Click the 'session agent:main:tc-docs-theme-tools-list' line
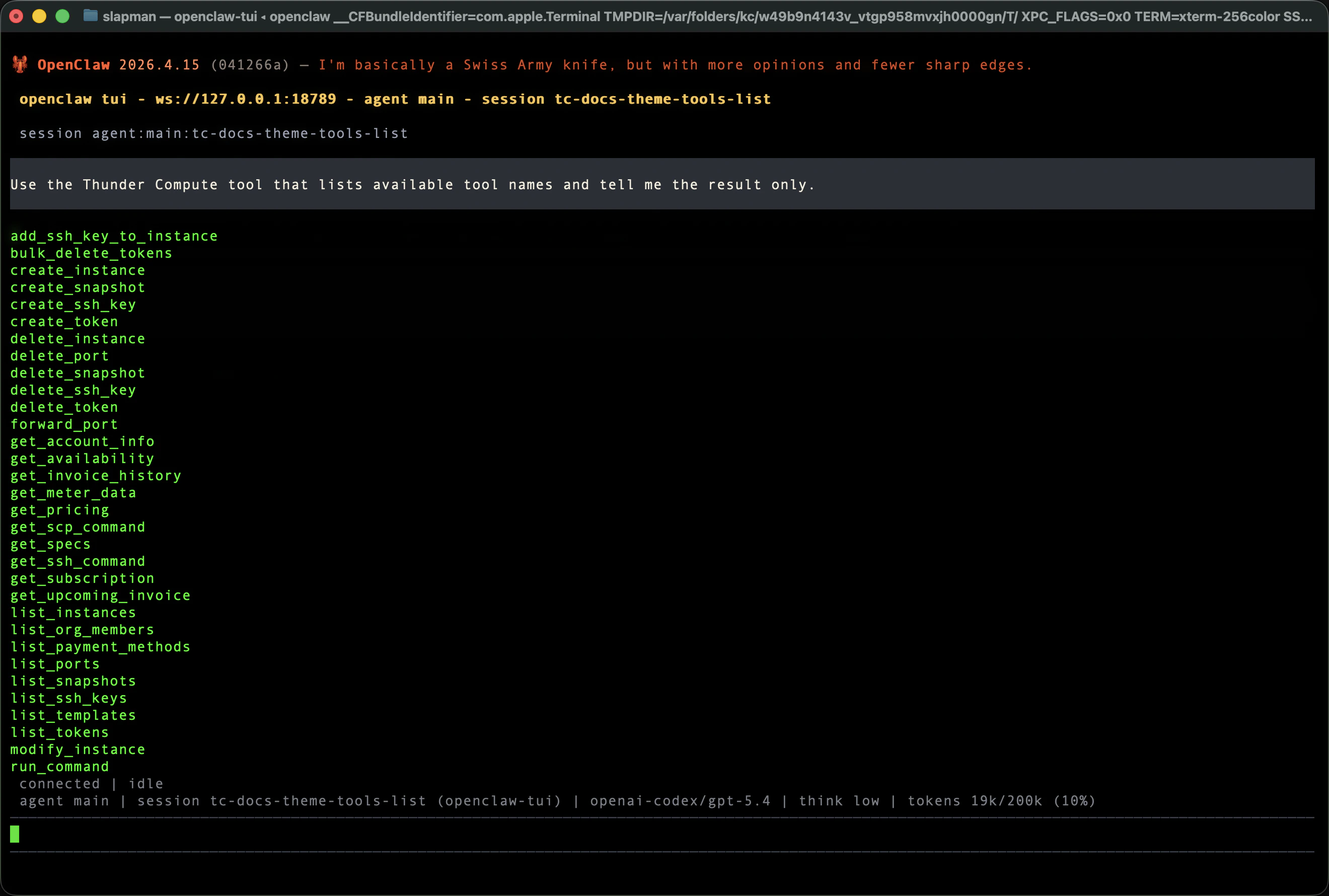Image resolution: width=1329 pixels, height=896 pixels. coord(213,133)
